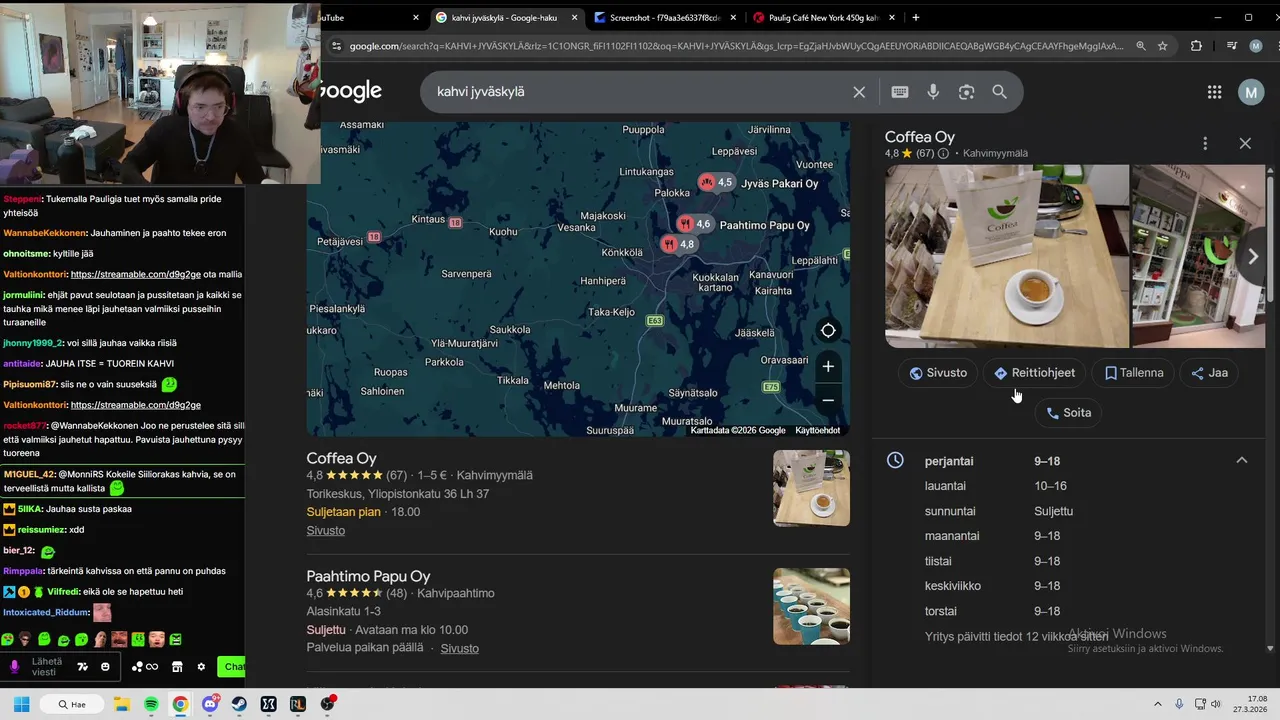This screenshot has width=1280, height=720.
Task: Save place with Tallenna button
Action: [1133, 373]
